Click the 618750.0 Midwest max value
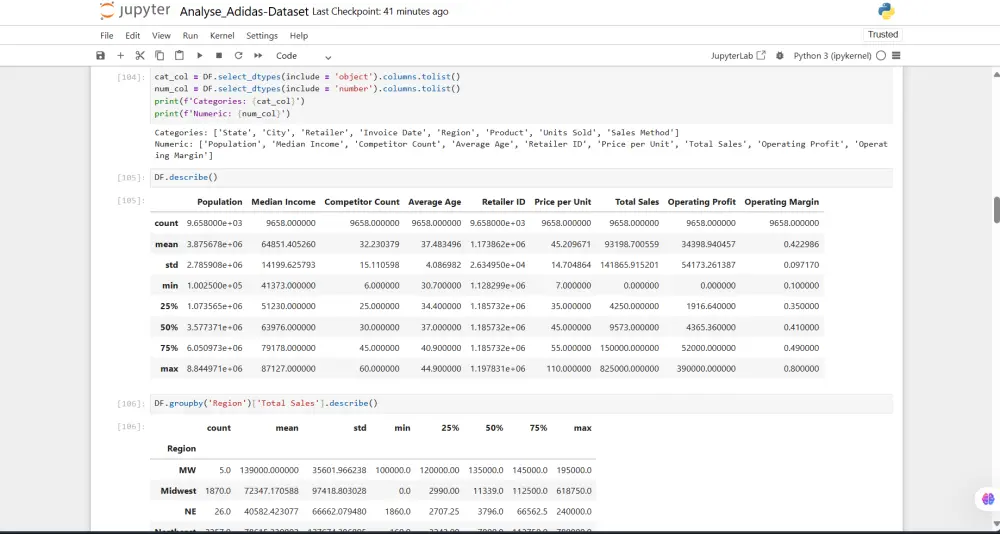1000x534 pixels. coord(573,491)
